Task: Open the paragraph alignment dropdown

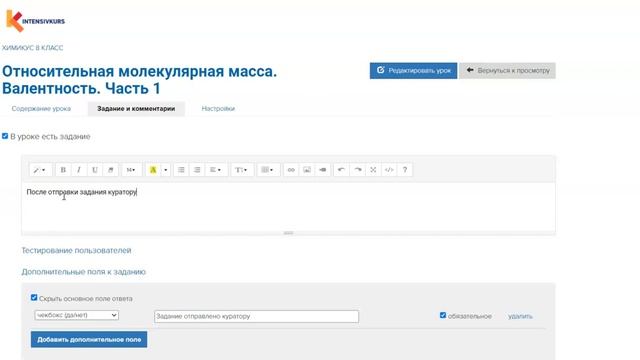Action: pos(216,170)
